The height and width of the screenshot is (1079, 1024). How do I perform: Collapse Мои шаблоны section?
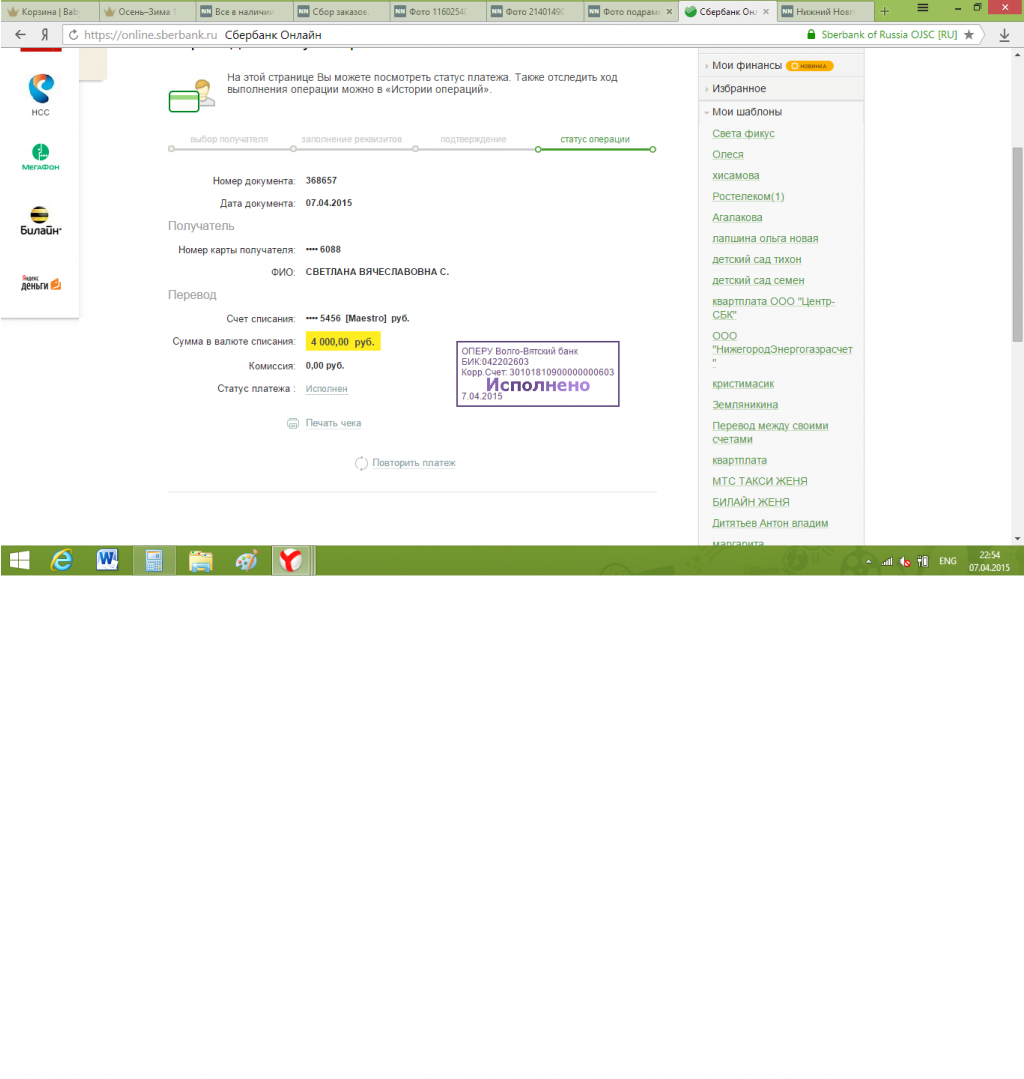(x=747, y=111)
